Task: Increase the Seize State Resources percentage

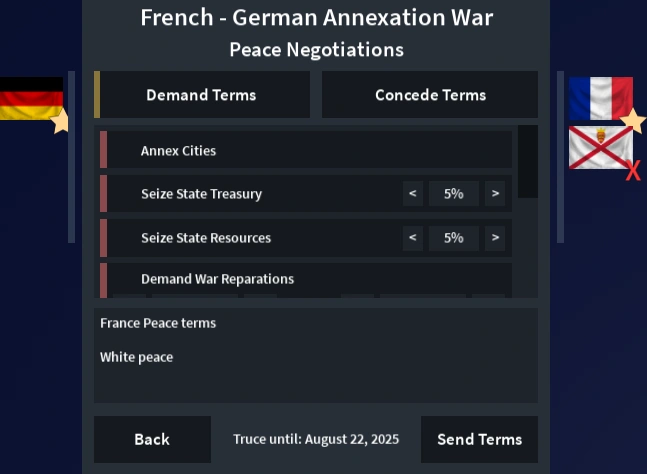Action: point(494,238)
